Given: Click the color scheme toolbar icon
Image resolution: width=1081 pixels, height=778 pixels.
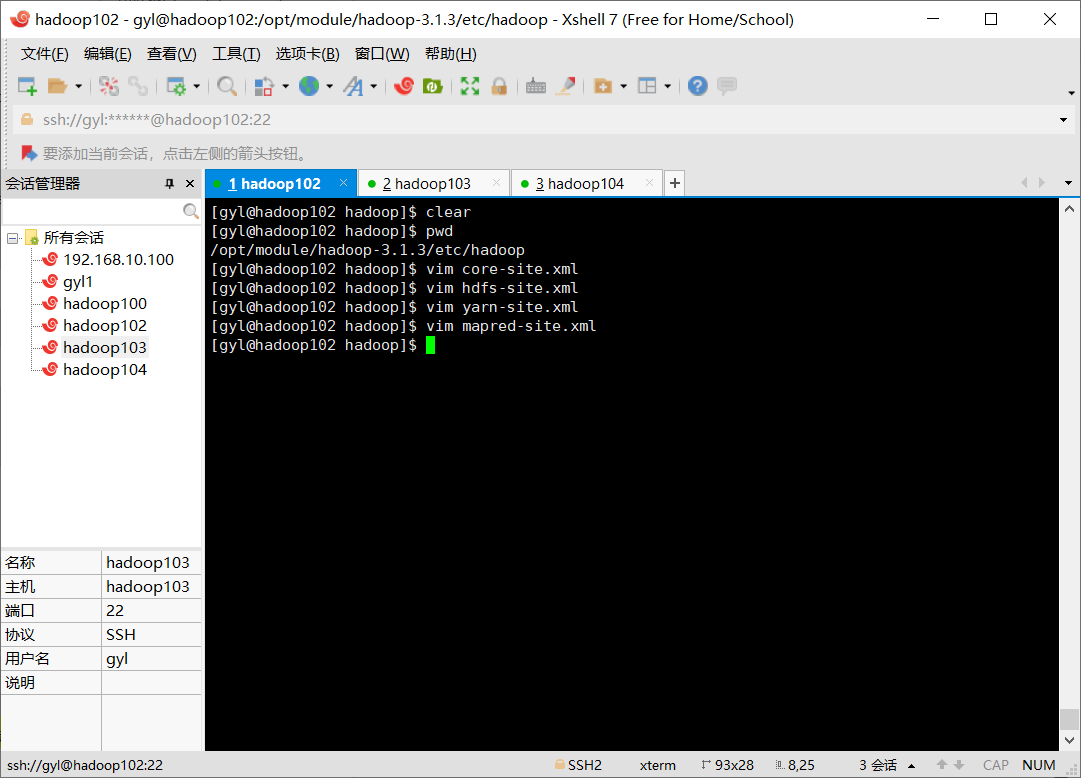Looking at the screenshot, I should (x=264, y=86).
